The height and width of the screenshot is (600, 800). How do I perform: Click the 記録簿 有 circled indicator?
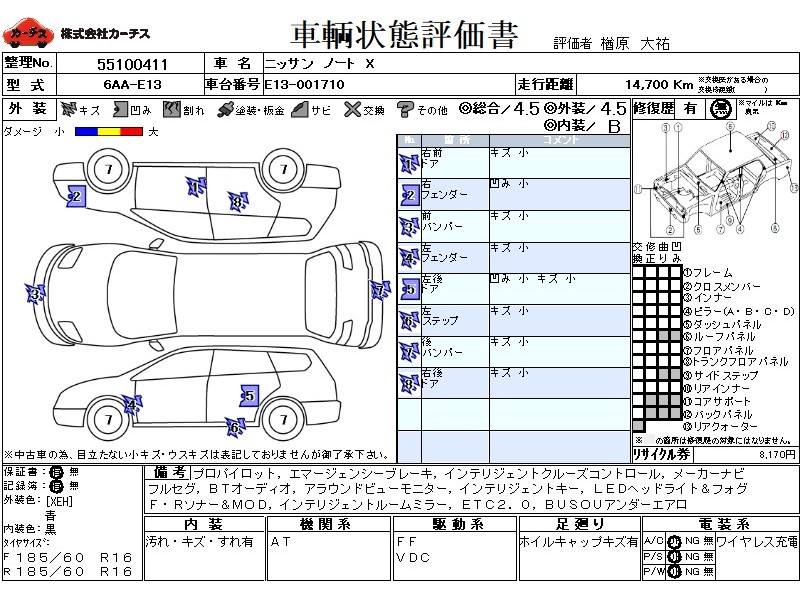point(55,485)
